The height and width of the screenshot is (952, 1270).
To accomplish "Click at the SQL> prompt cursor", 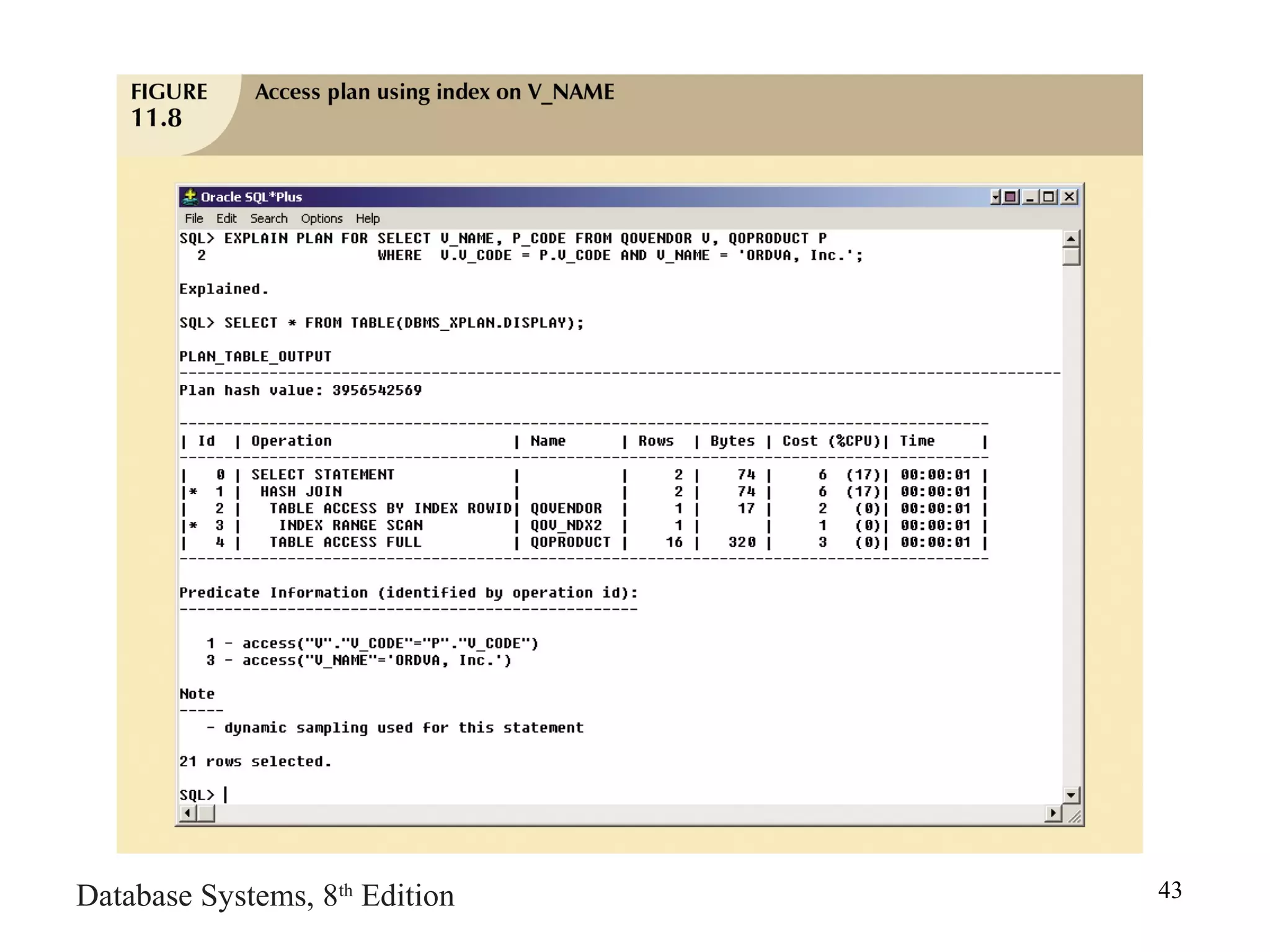I will (x=226, y=795).
